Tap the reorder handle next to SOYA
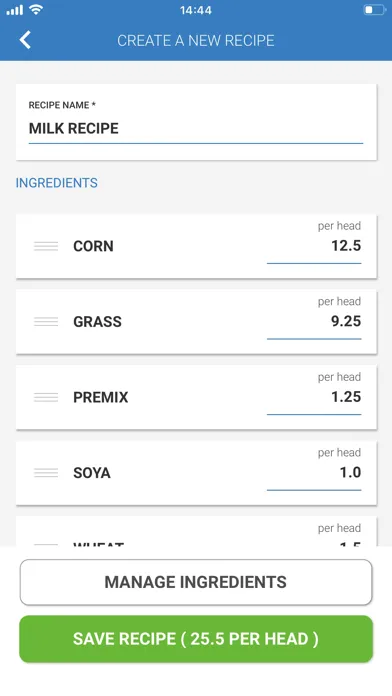This screenshot has width=392, height=696. pyautogui.click(x=46, y=473)
